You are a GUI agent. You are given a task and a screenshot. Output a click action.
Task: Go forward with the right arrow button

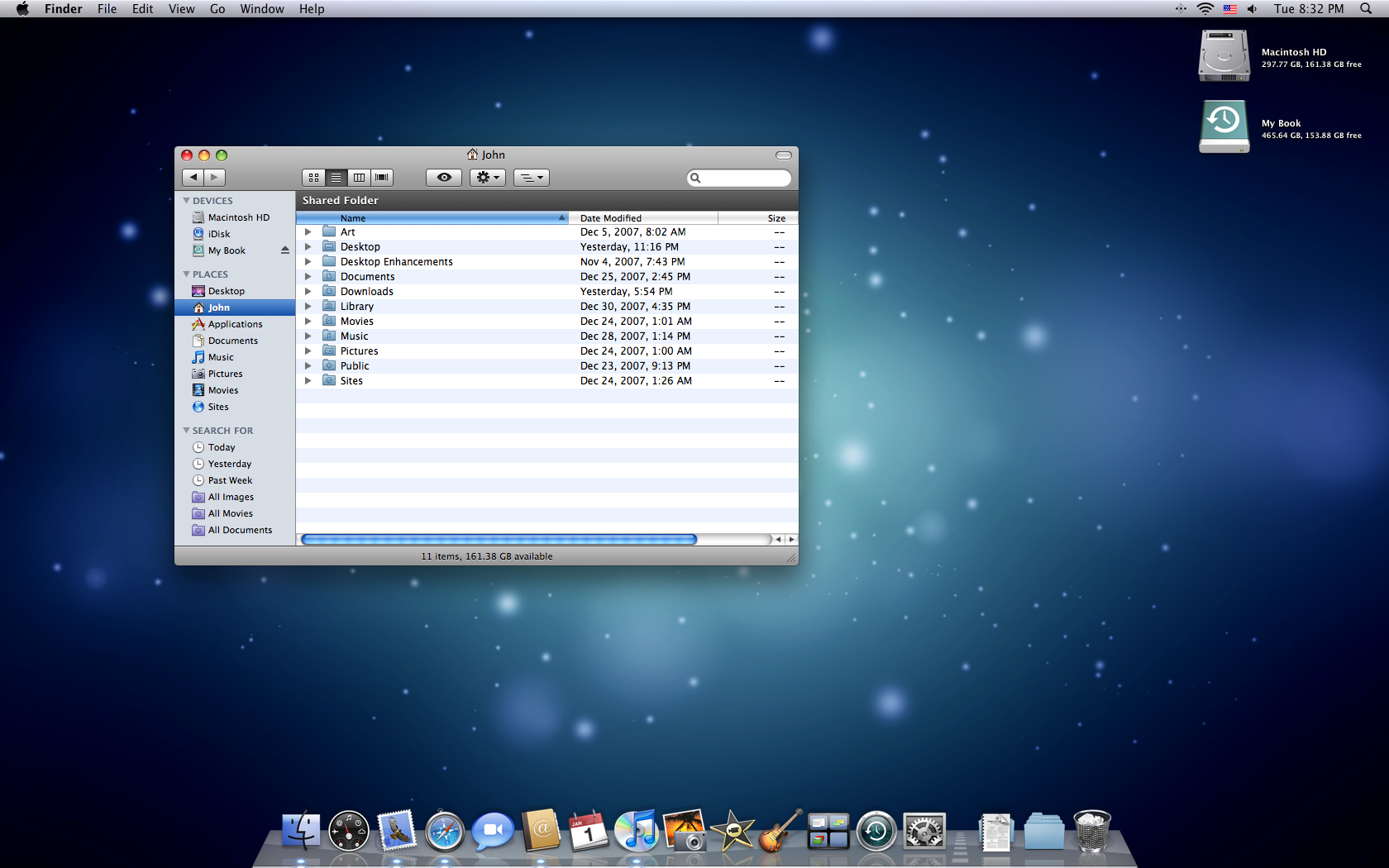coord(215,178)
